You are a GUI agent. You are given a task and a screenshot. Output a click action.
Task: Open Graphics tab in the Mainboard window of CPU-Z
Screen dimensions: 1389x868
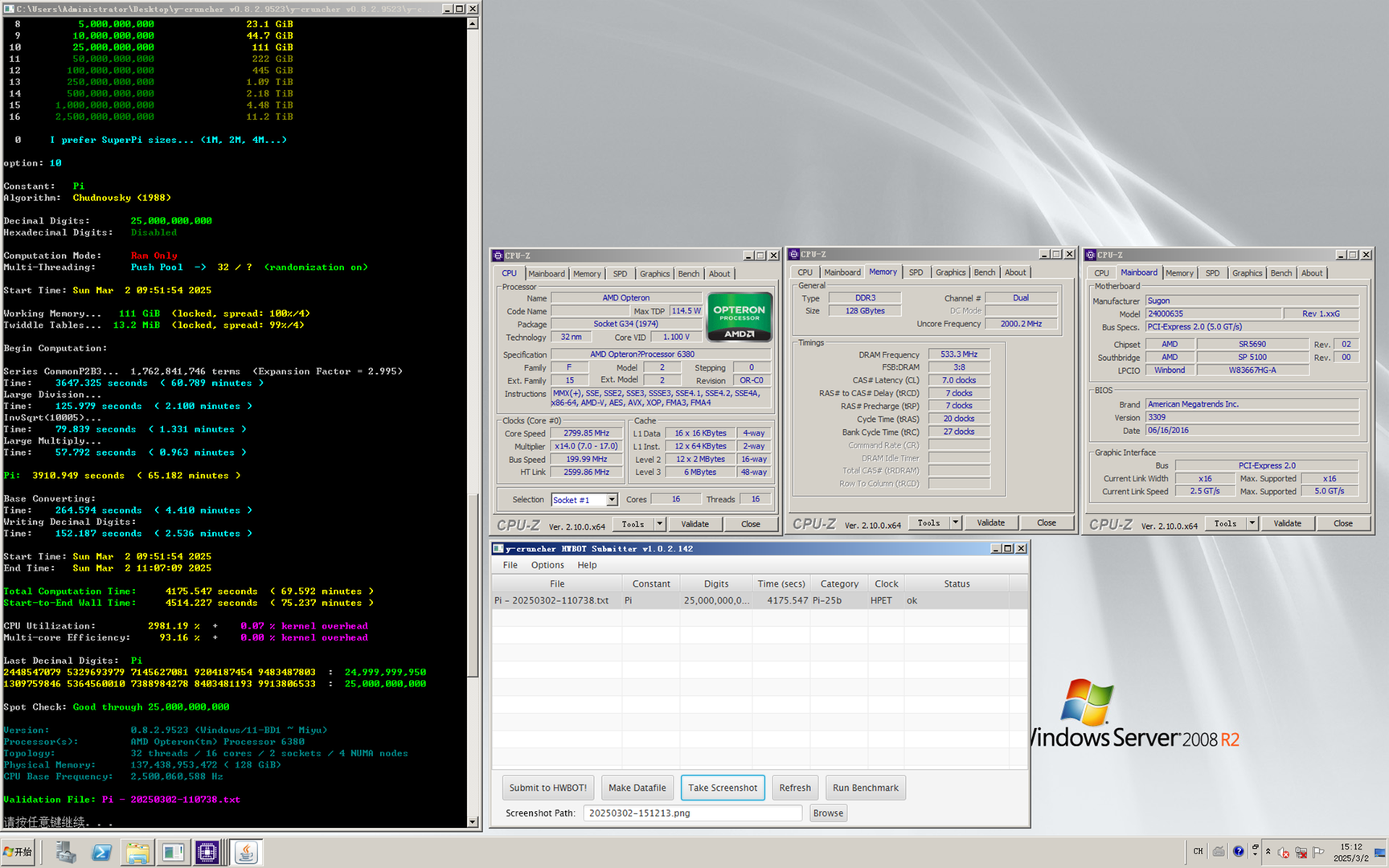[x=1247, y=273]
